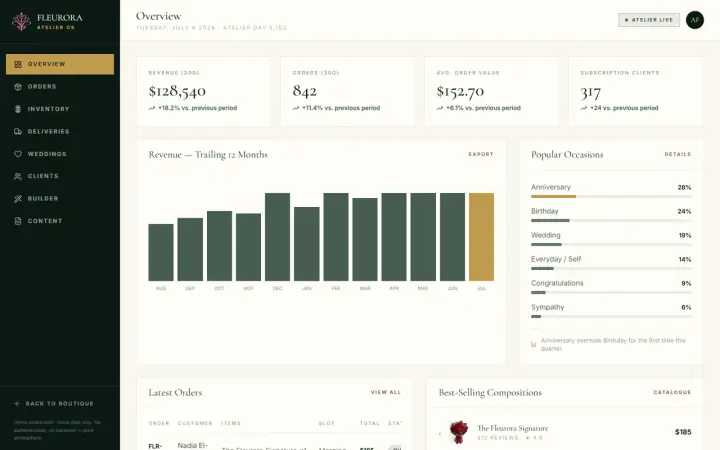
Task: Click the Sympathy progress bar
Action: (611, 316)
